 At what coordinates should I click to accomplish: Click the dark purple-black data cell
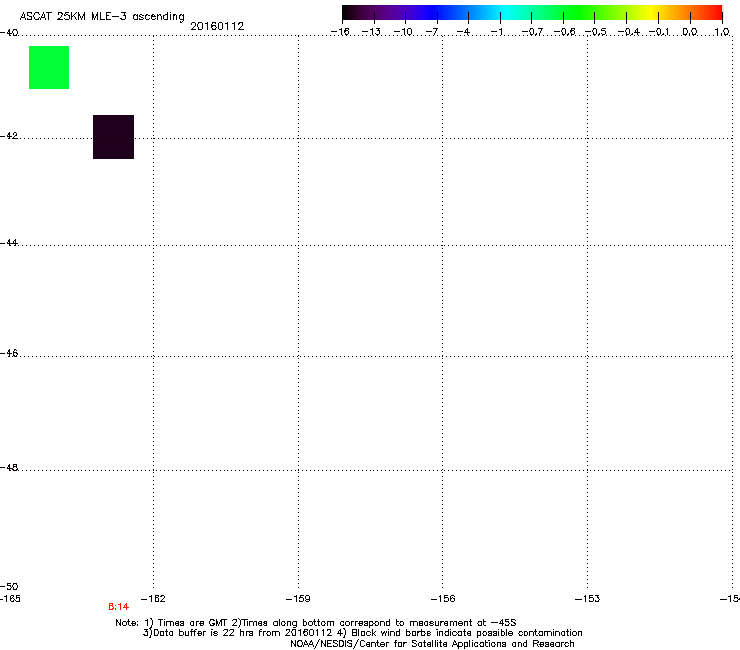[113, 137]
